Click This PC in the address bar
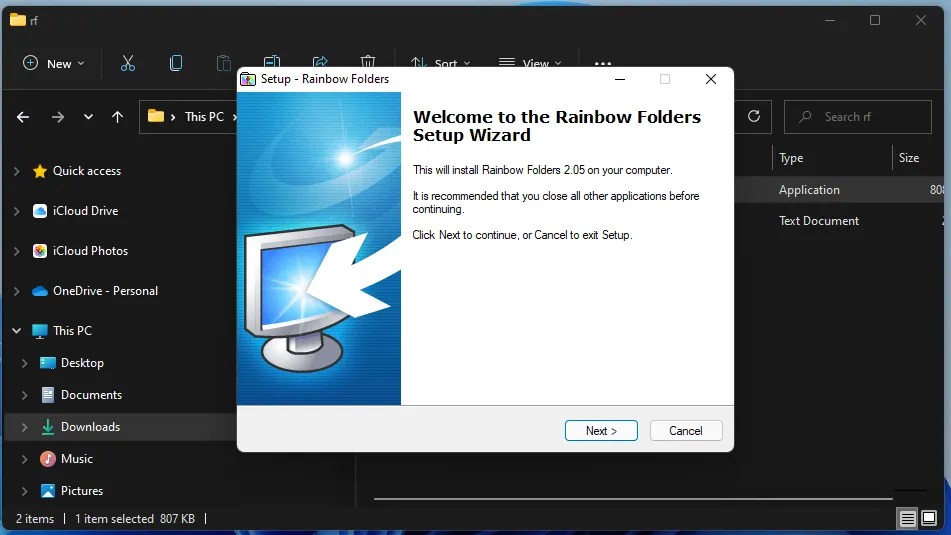Viewport: 951px width, 535px height. pos(204,116)
